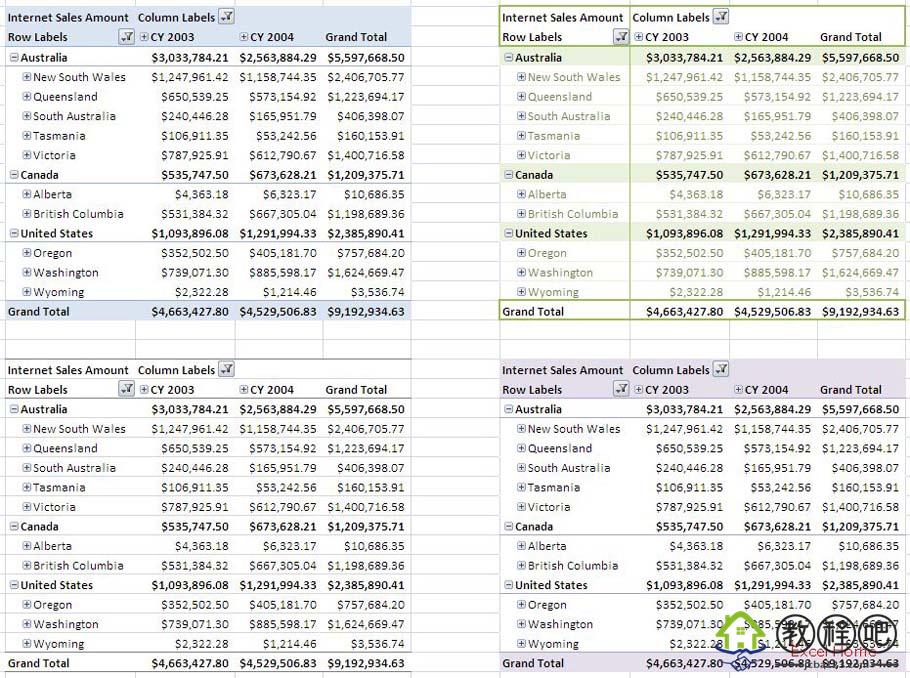Screen dimensions: 910x678
Task: Open Column Labels filter in bottom-left table
Action: 226,369
